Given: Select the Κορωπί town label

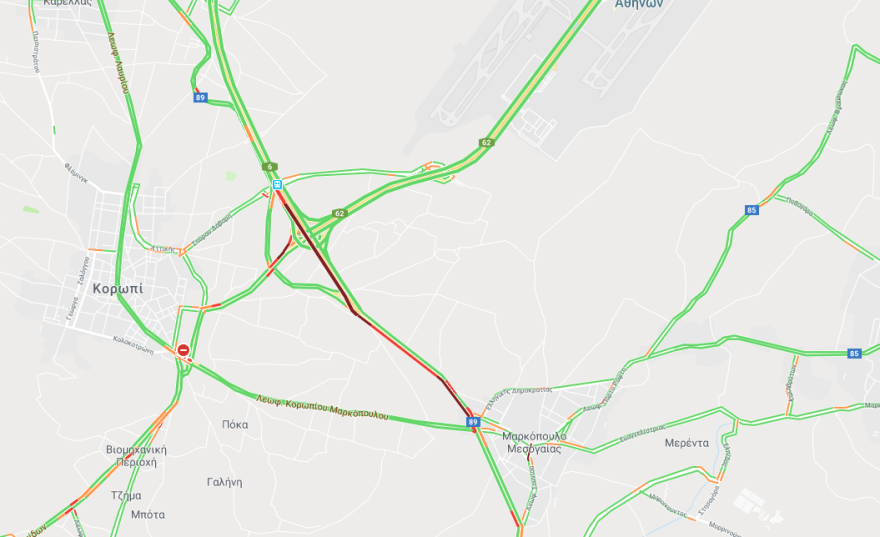Looking at the screenshot, I should click(118, 289).
